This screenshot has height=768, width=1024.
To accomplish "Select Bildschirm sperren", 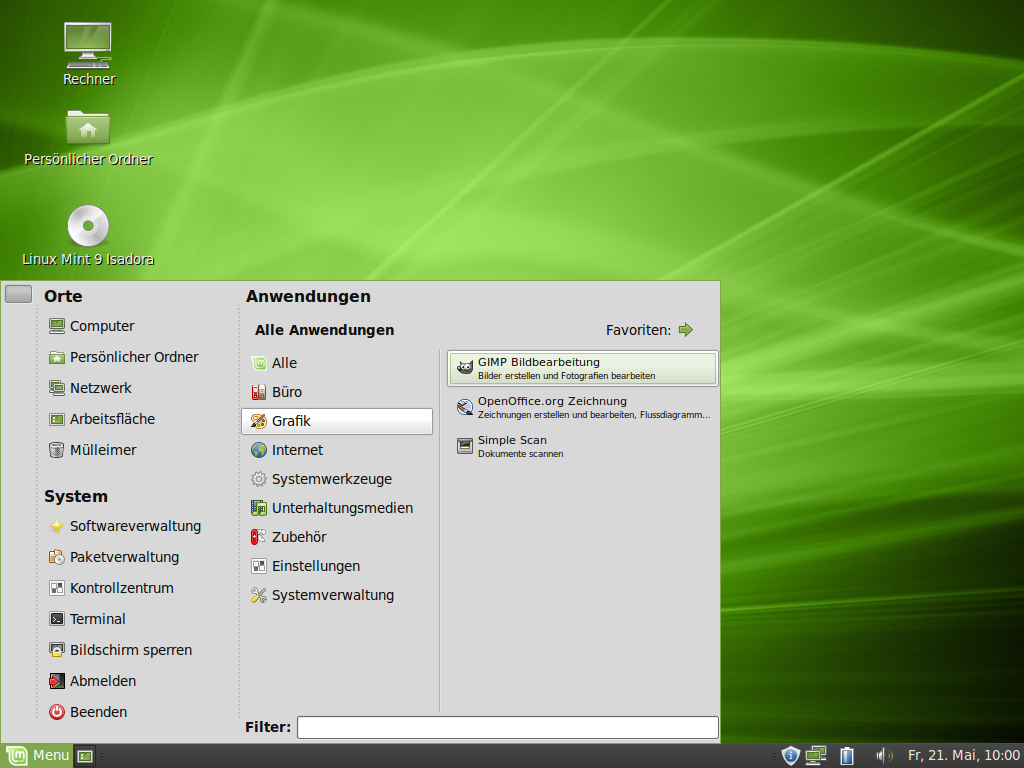I will click(131, 649).
